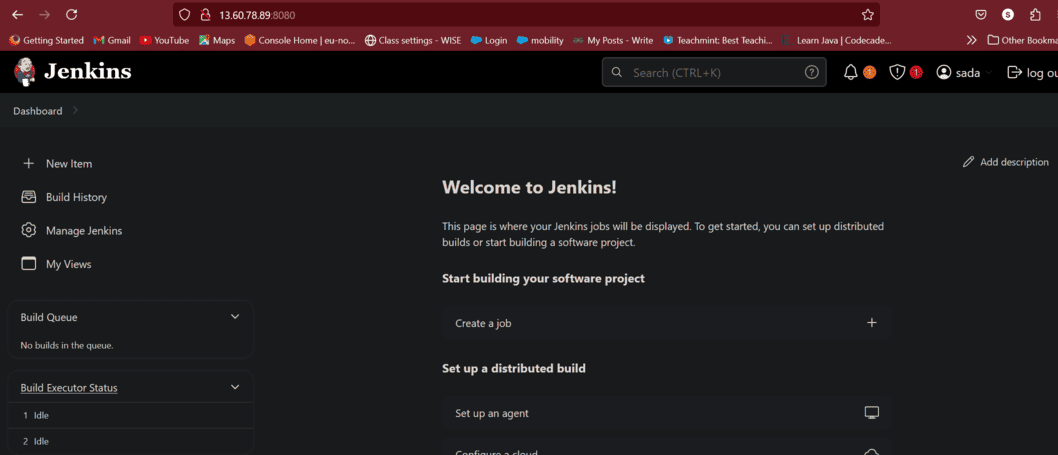
Task: Click the orange notification count badge
Action: (869, 72)
